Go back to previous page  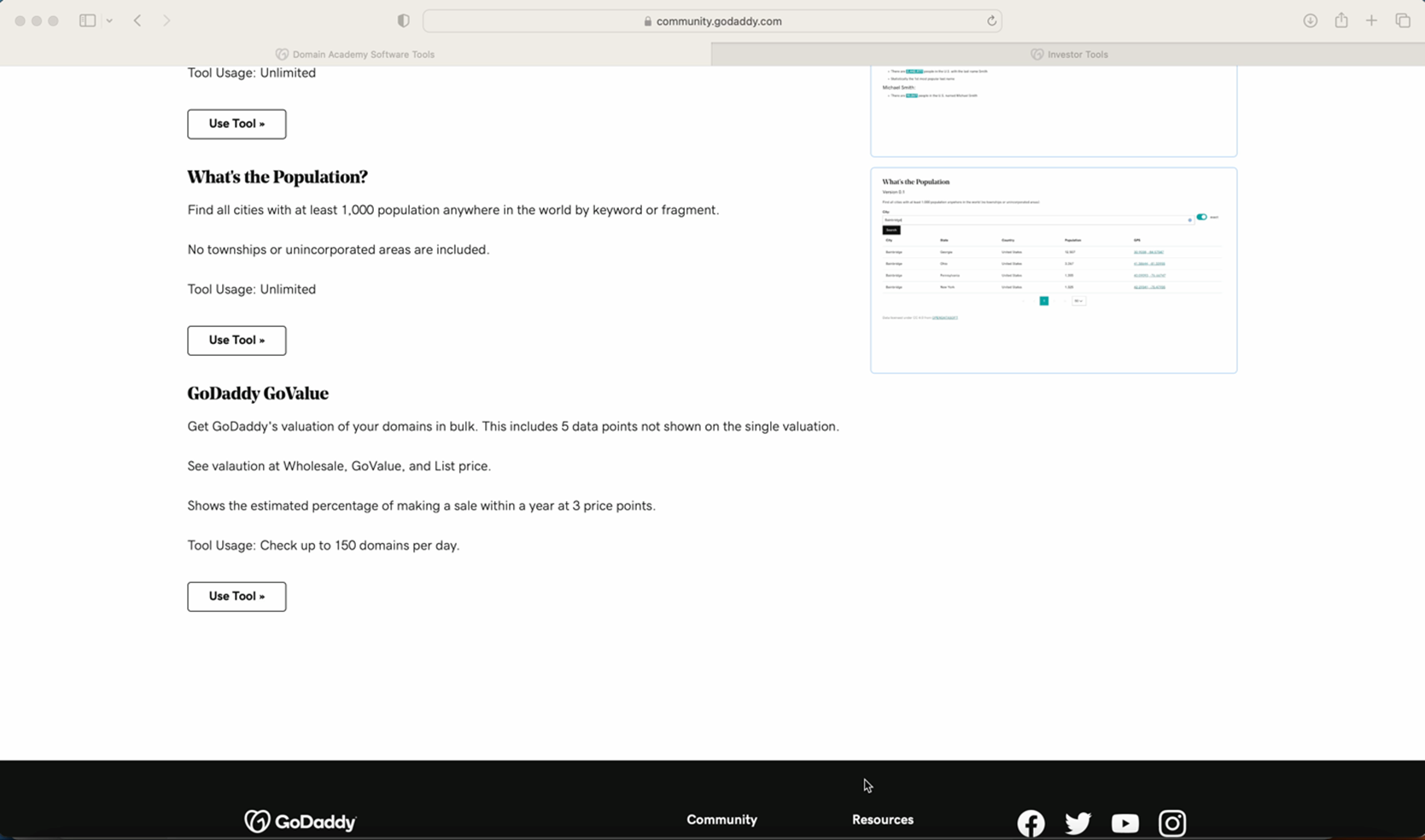point(137,20)
